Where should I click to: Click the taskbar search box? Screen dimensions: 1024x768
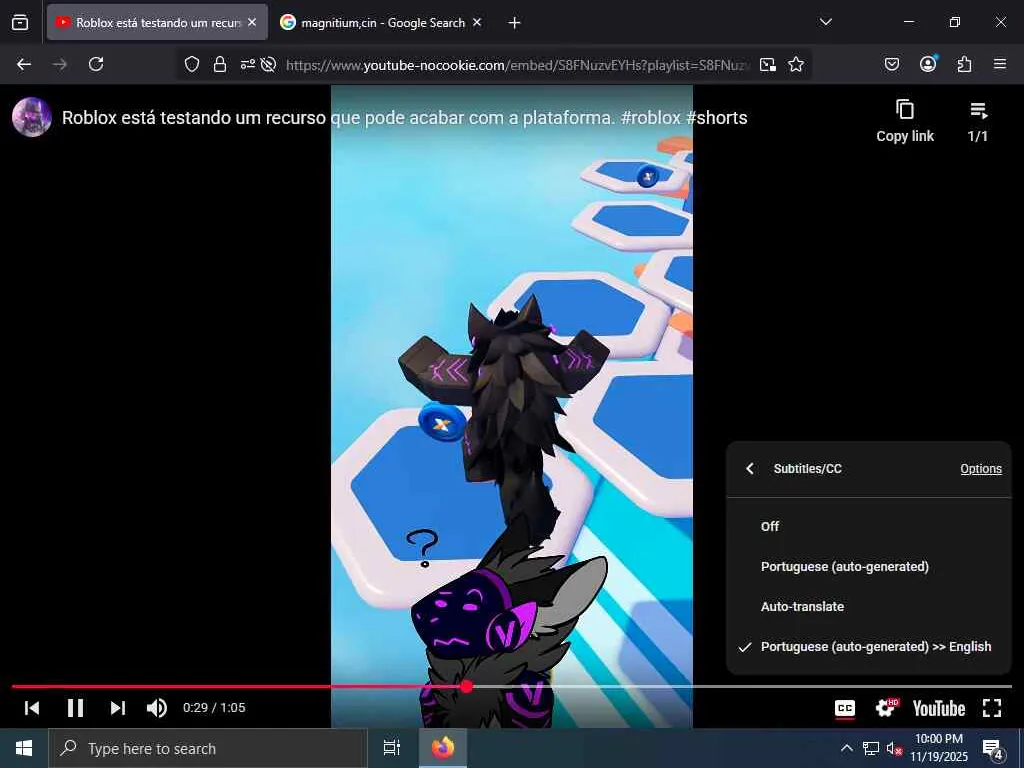pos(208,748)
